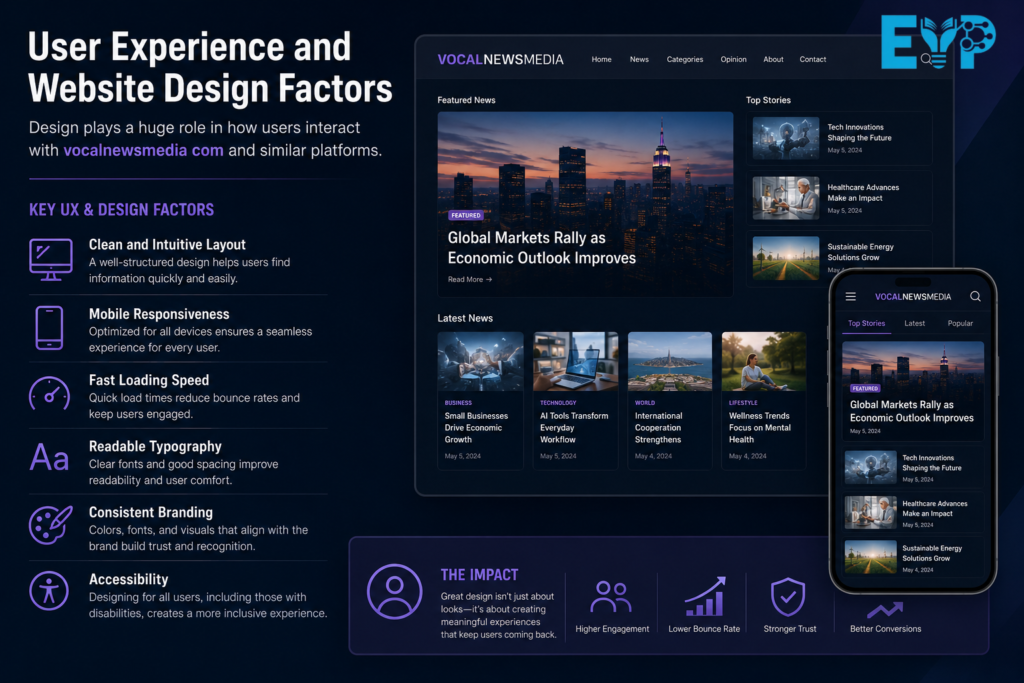Click the Featured News section heading

[x=466, y=100]
